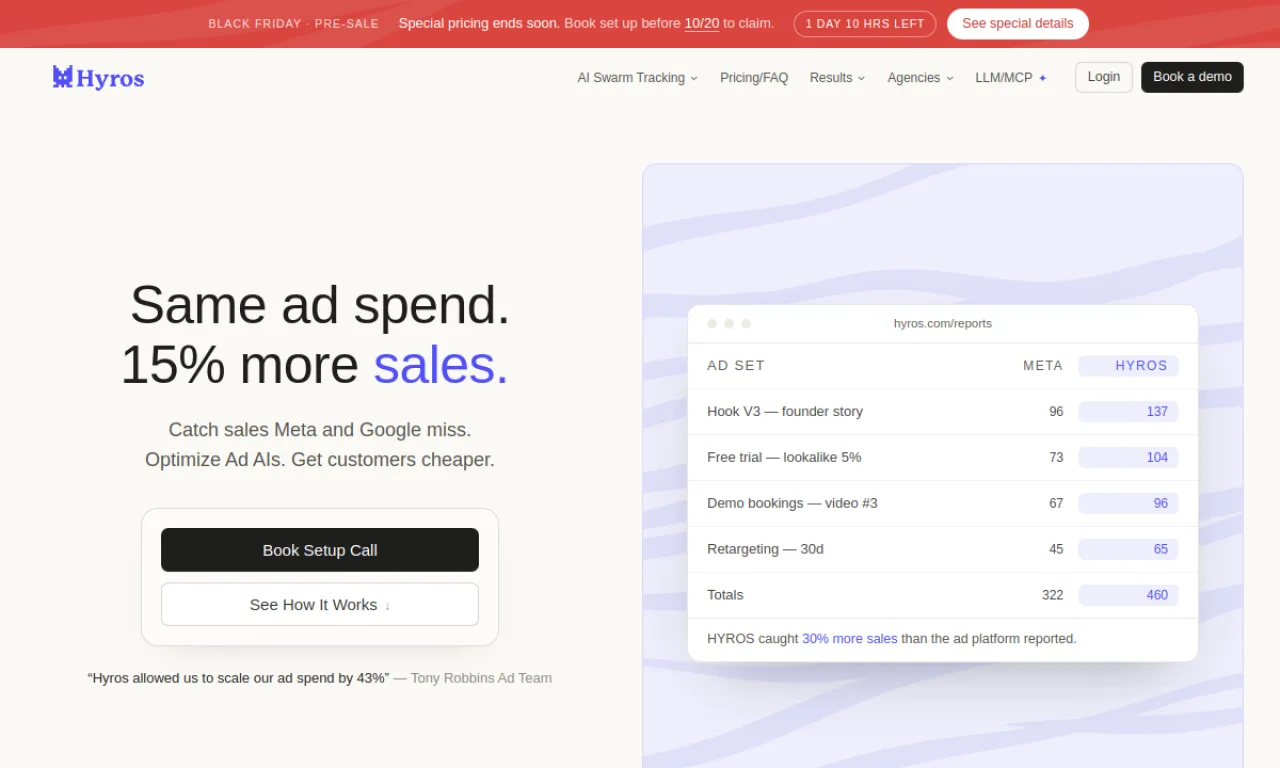Click the See How It Works button
This screenshot has width=1280, height=768.
(320, 604)
